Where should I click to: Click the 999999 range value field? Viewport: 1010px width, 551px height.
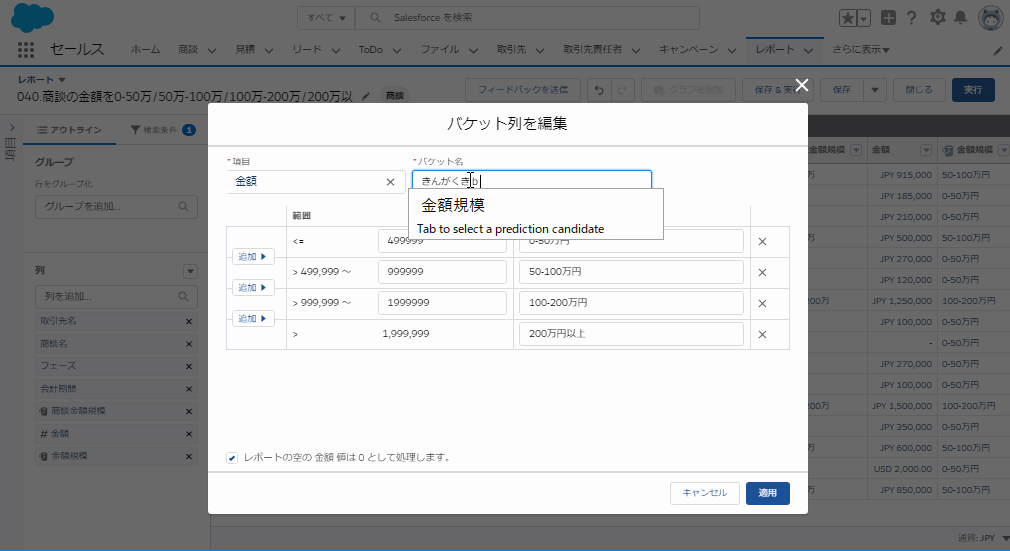coord(443,272)
